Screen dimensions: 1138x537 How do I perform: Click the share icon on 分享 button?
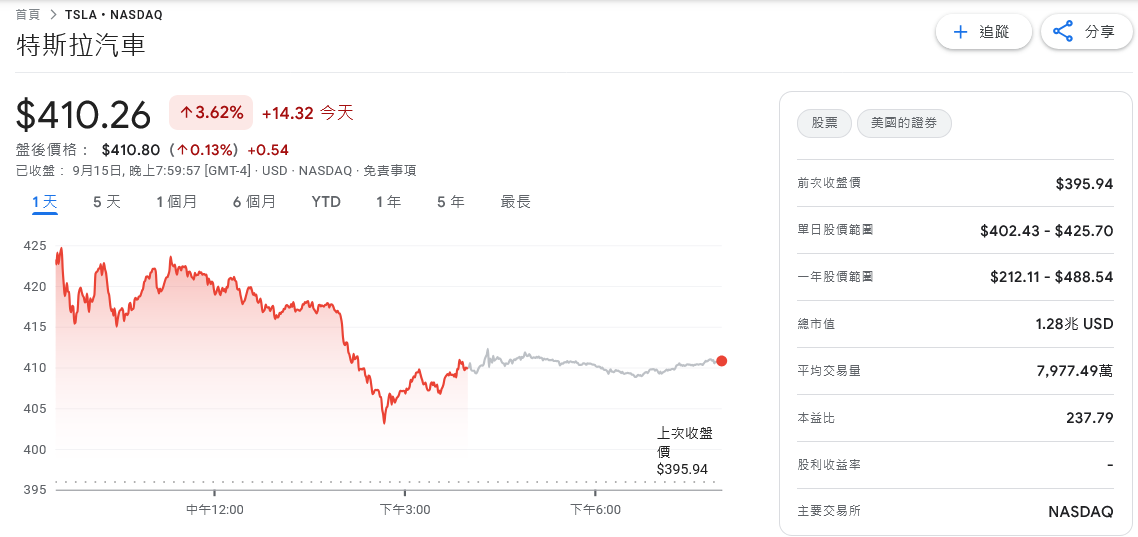tap(1064, 32)
